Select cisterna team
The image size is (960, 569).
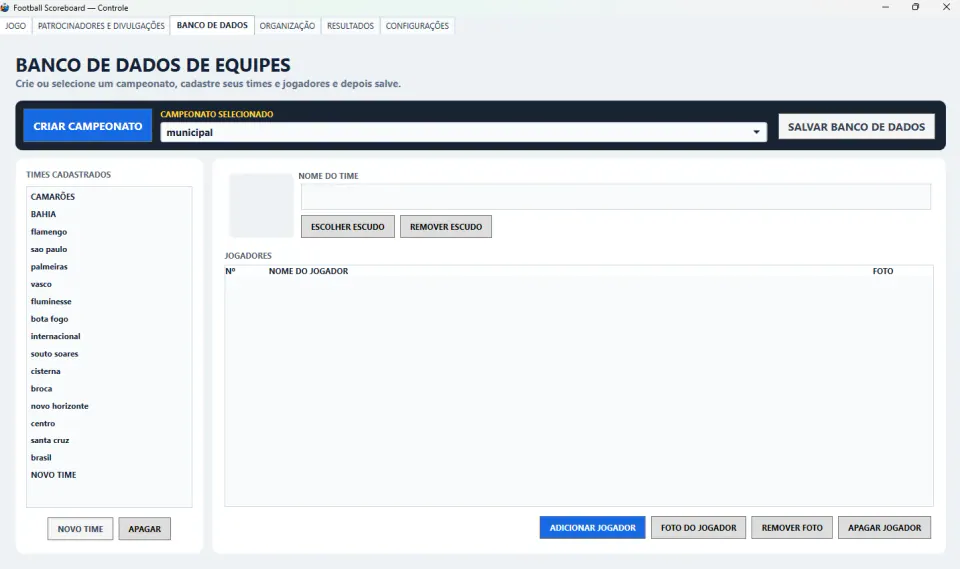109,371
